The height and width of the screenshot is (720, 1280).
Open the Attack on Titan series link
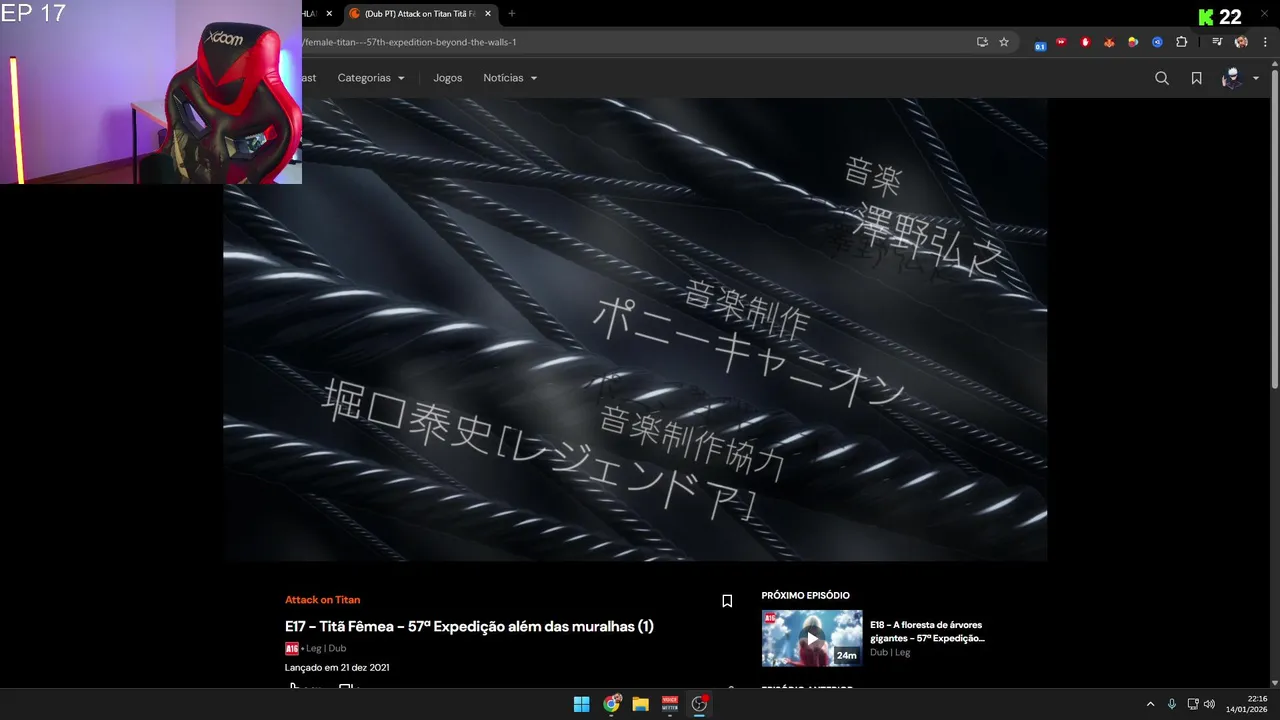(322, 600)
